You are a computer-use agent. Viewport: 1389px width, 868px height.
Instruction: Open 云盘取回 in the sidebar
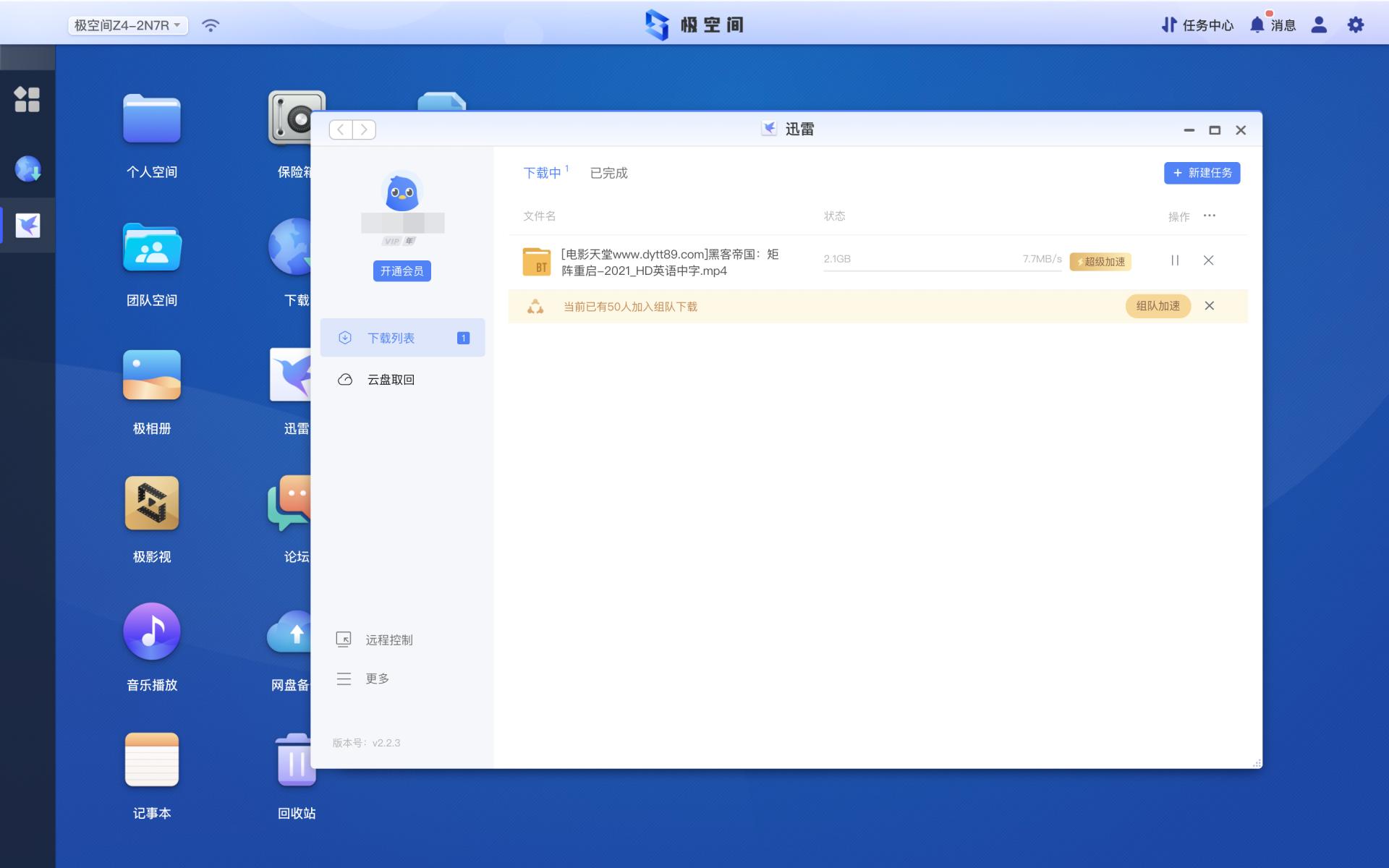pyautogui.click(x=391, y=380)
